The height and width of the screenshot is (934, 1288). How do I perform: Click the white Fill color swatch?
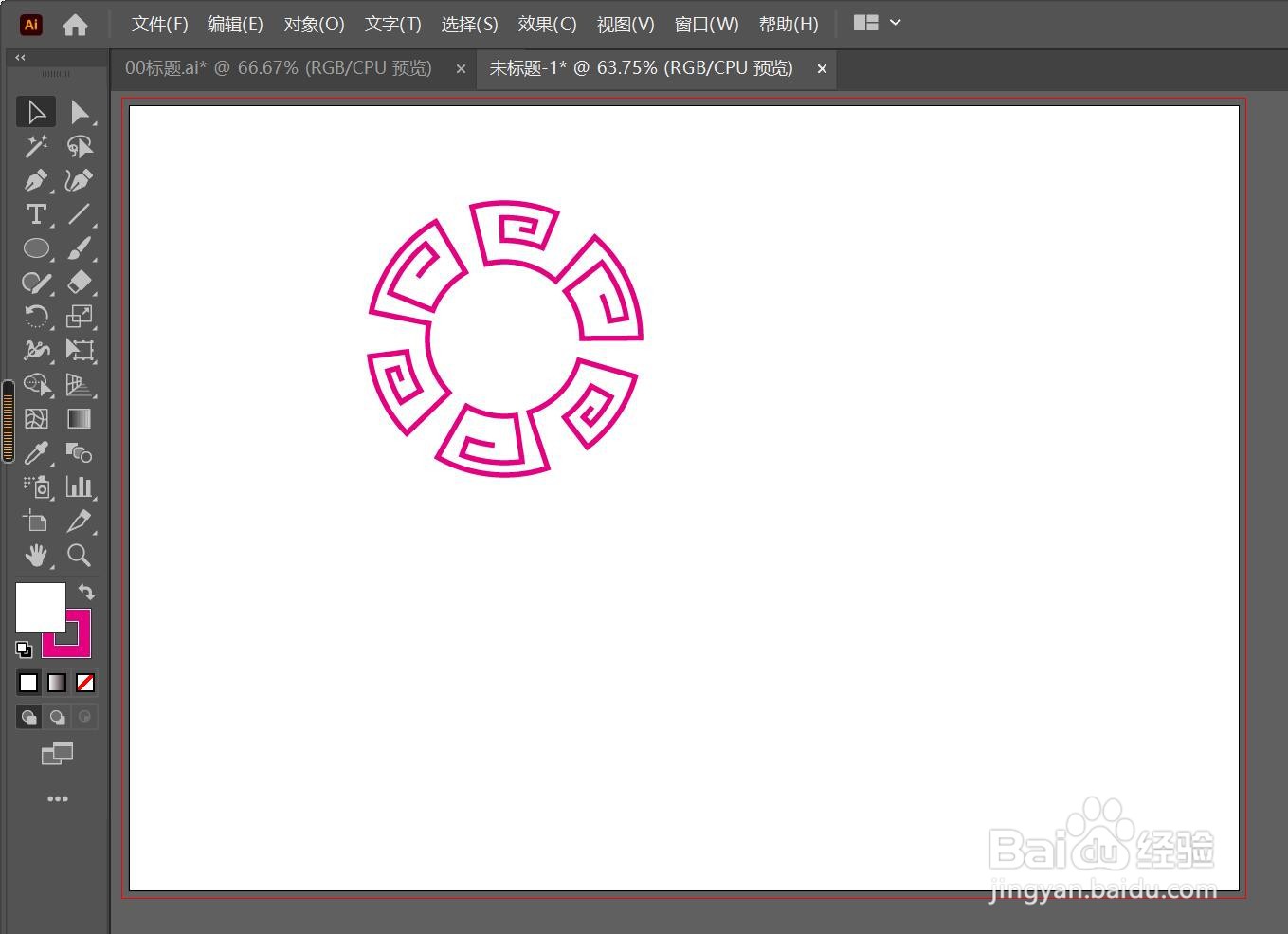click(40, 607)
